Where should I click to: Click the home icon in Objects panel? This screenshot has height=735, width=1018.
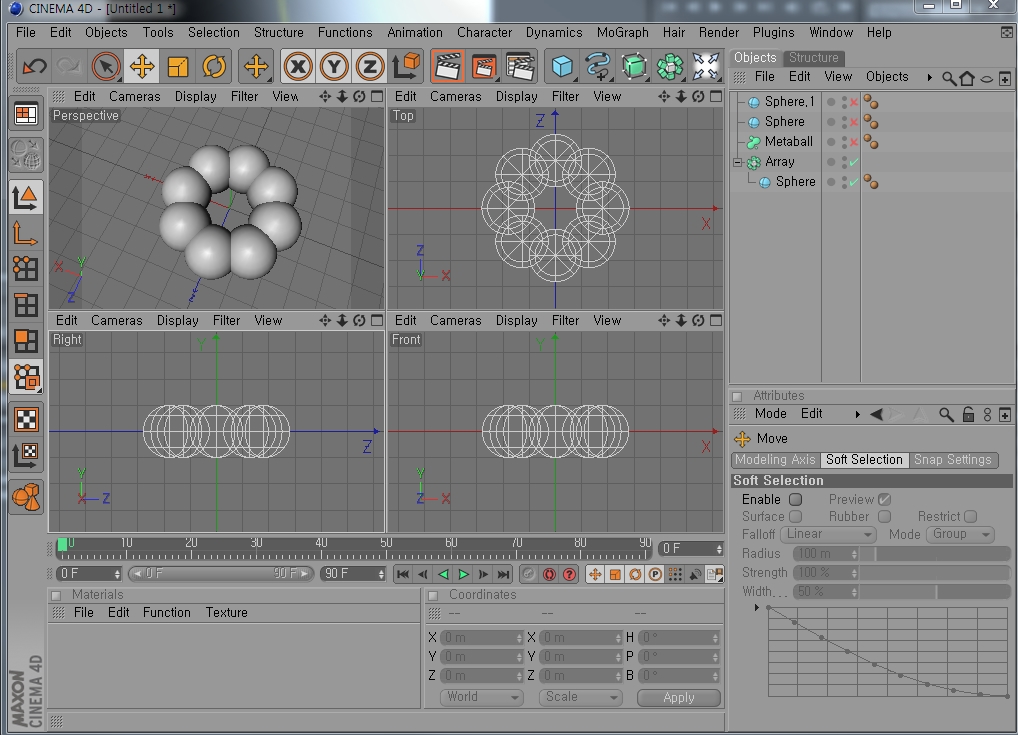tap(967, 79)
